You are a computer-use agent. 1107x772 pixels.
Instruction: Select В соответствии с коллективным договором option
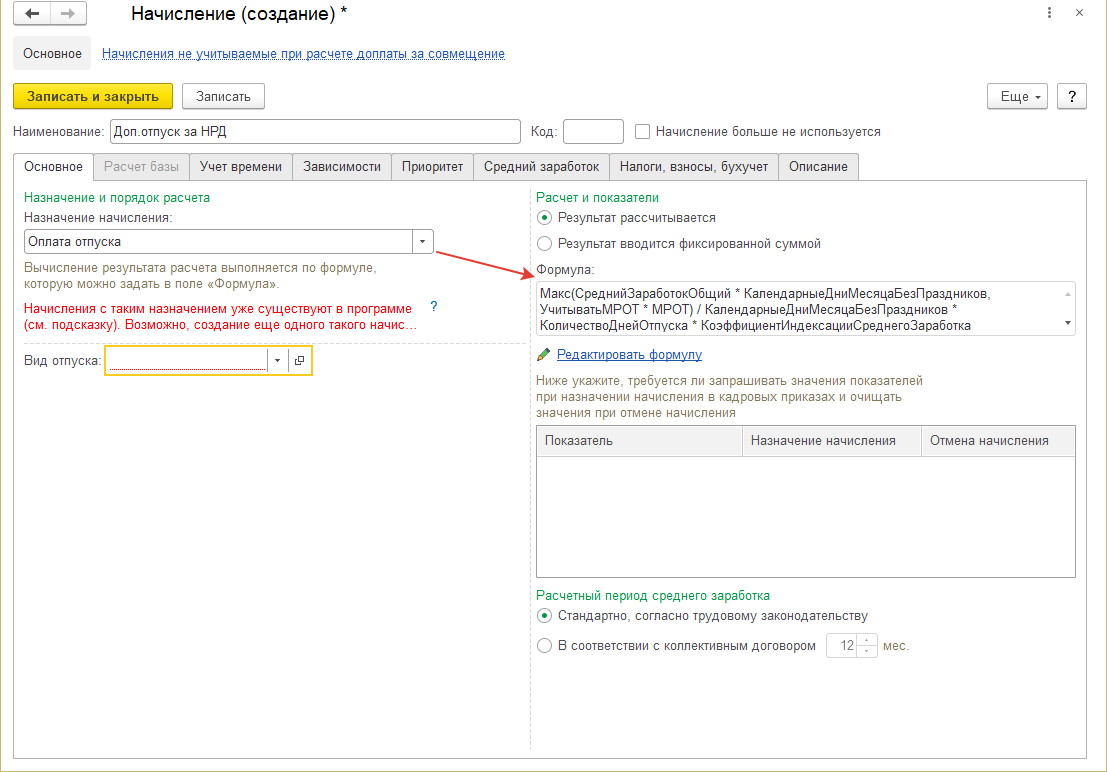click(545, 646)
